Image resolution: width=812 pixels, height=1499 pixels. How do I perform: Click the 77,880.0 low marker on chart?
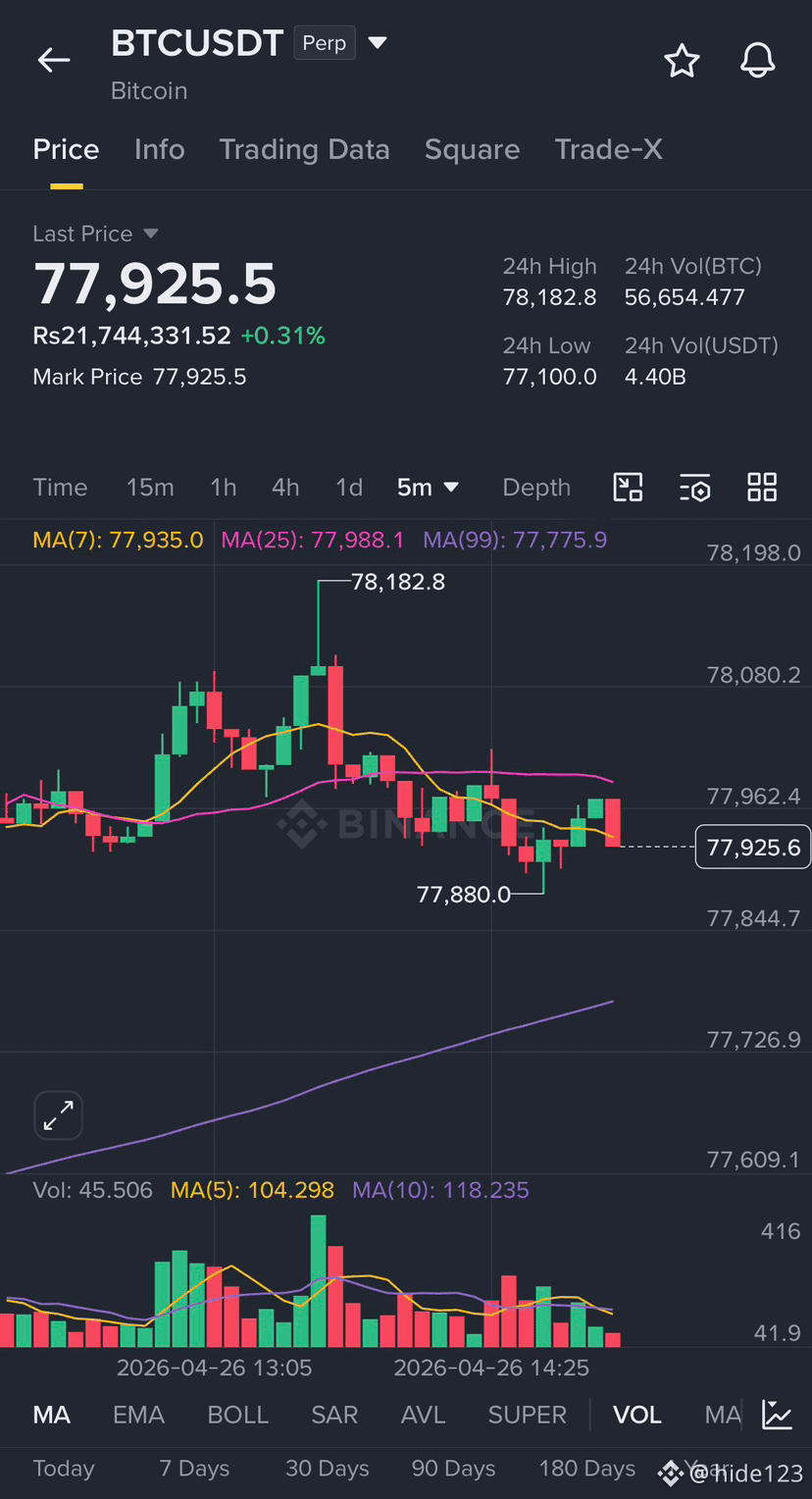point(464,894)
